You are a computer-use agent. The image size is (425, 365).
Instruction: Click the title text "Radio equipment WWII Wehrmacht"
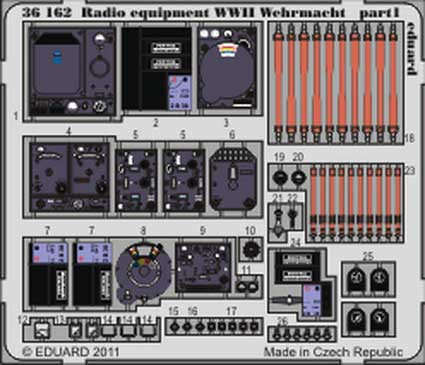(x=213, y=13)
